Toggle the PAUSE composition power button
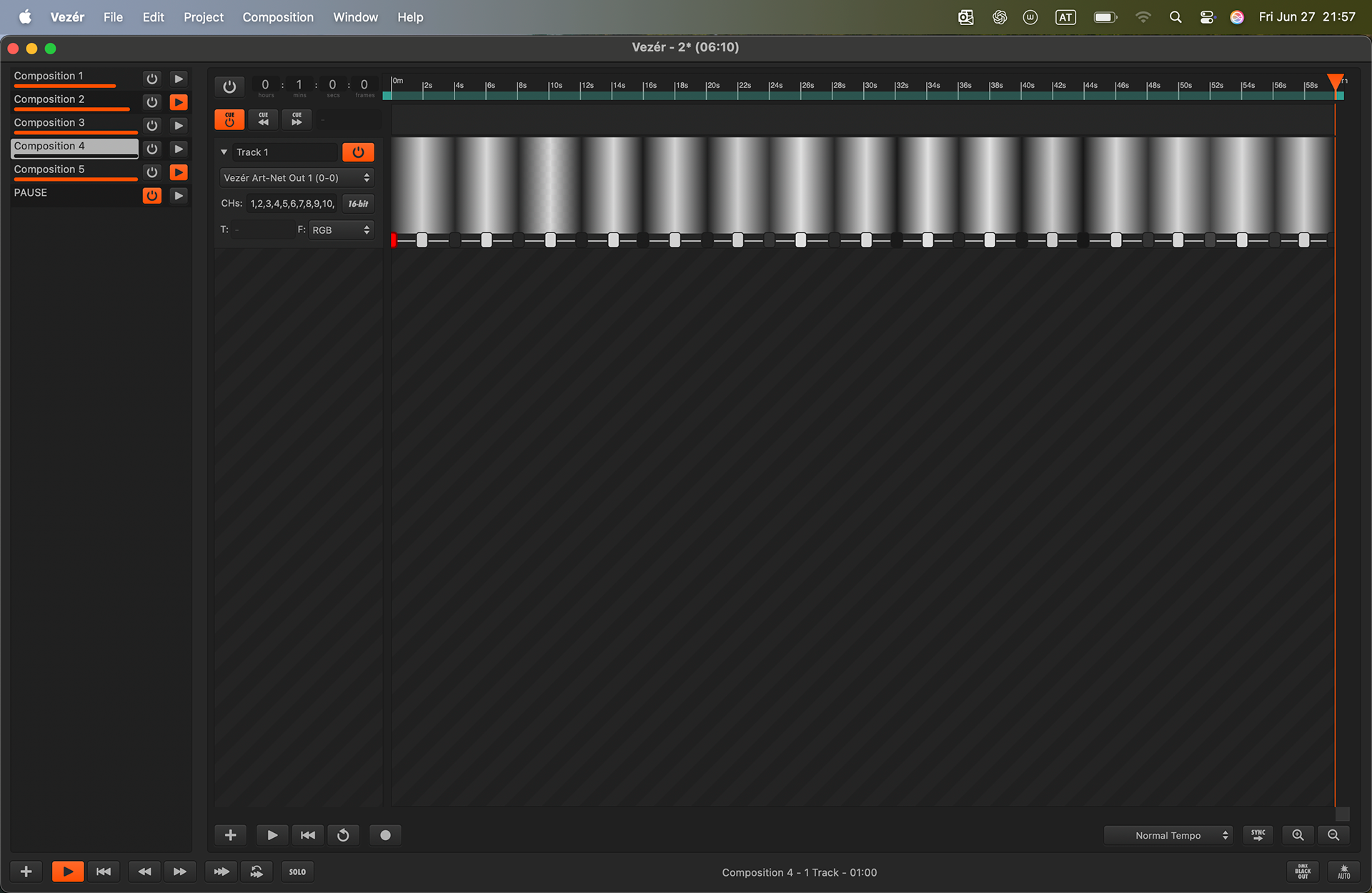 click(151, 195)
